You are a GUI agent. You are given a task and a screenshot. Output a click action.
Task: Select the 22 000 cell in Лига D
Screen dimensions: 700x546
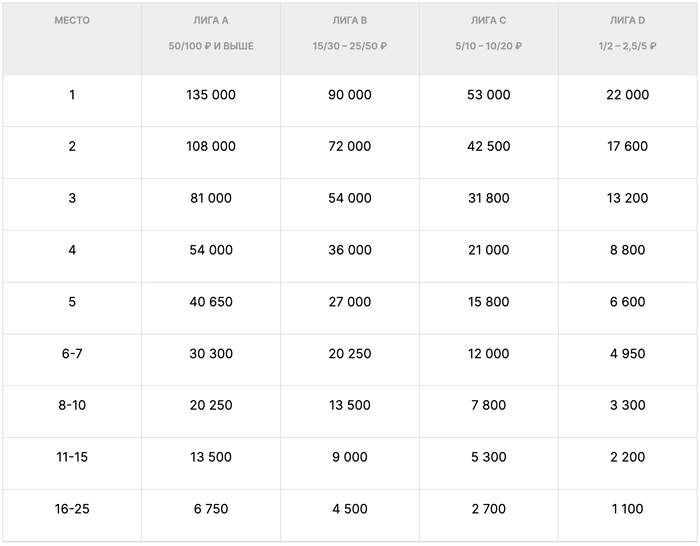coord(628,95)
